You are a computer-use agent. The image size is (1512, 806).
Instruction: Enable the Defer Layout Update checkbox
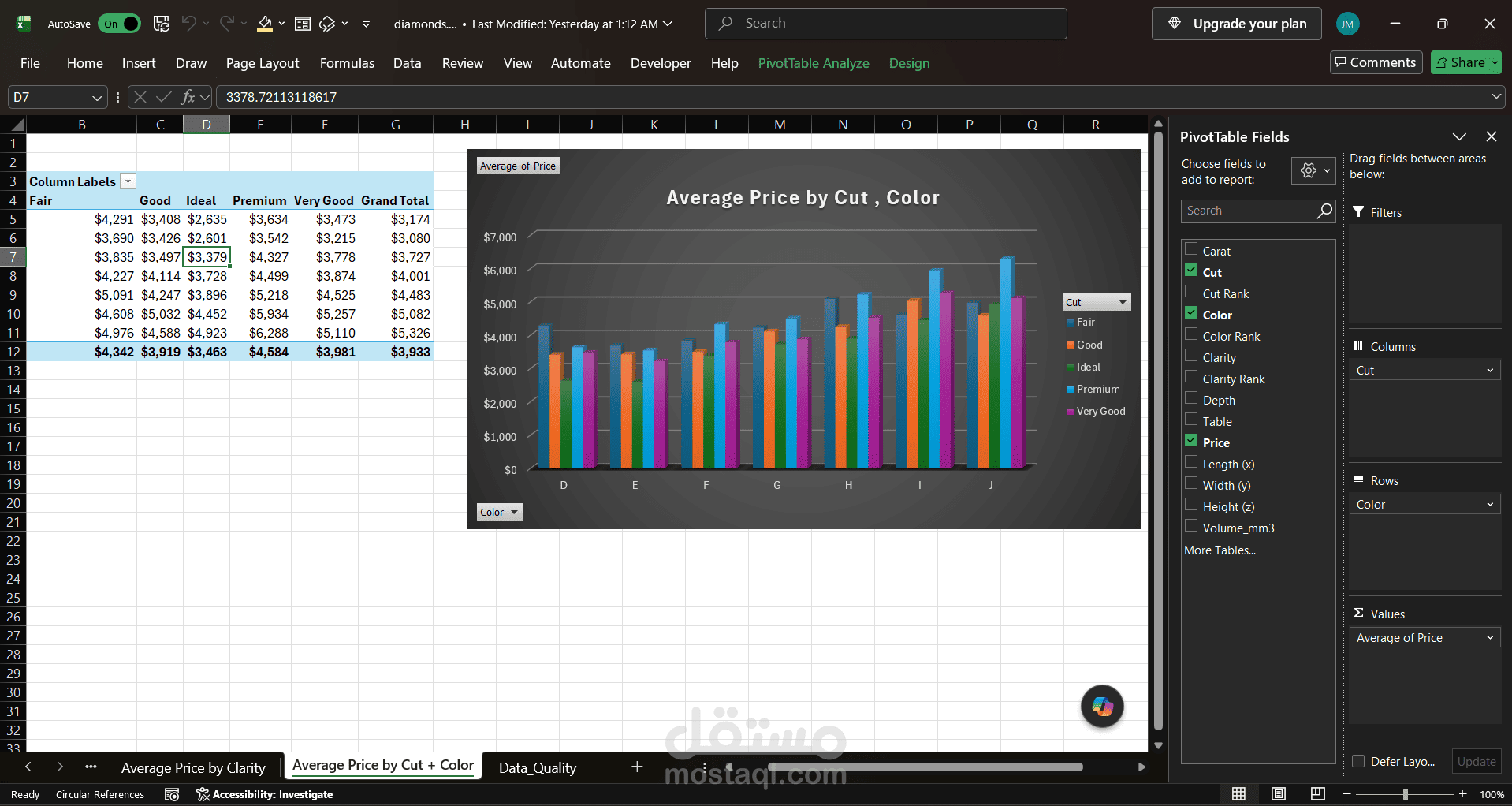coord(1358,761)
